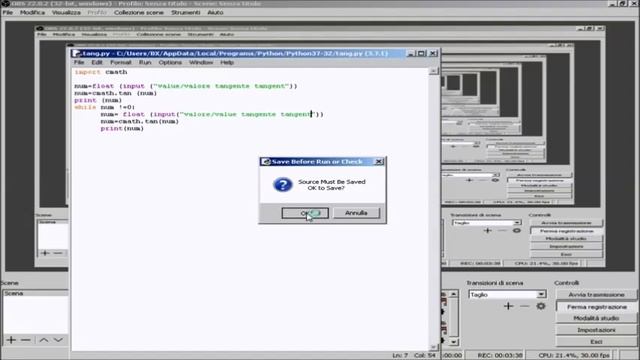Click the Col: 54 indicator in IDLE
The height and width of the screenshot is (360, 640).
tap(425, 356)
